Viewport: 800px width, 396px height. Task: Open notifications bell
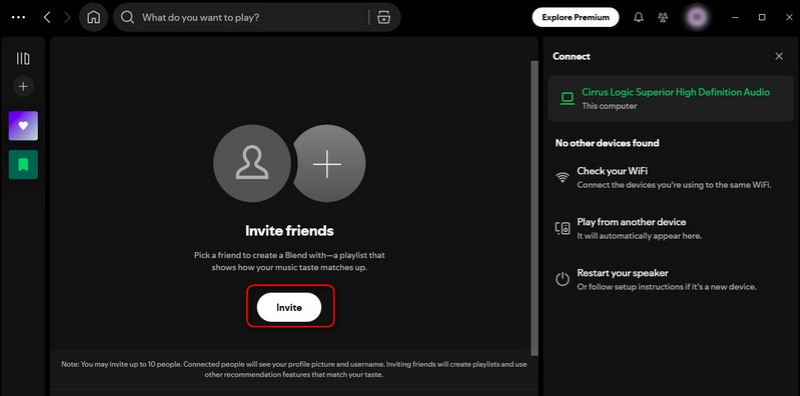pos(638,17)
